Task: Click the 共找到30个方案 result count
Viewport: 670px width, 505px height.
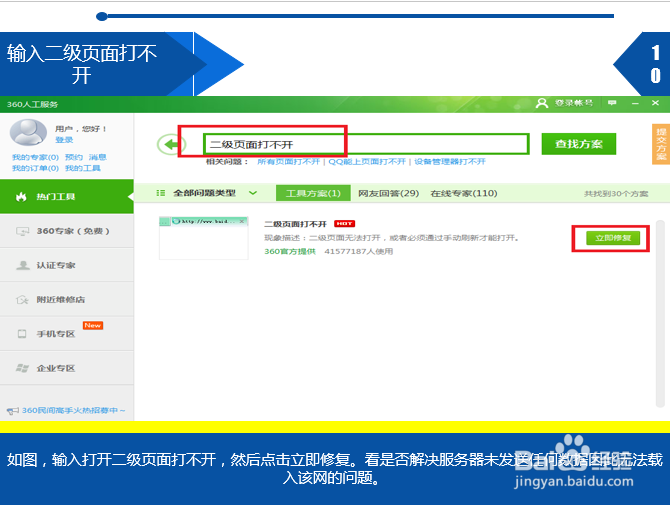Action: (616, 194)
